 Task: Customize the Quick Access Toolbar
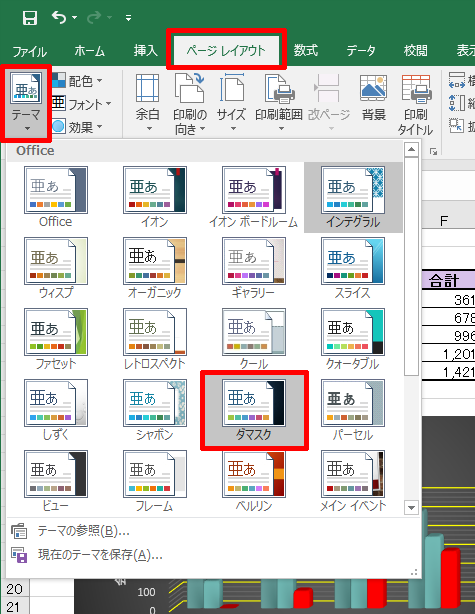click(128, 18)
